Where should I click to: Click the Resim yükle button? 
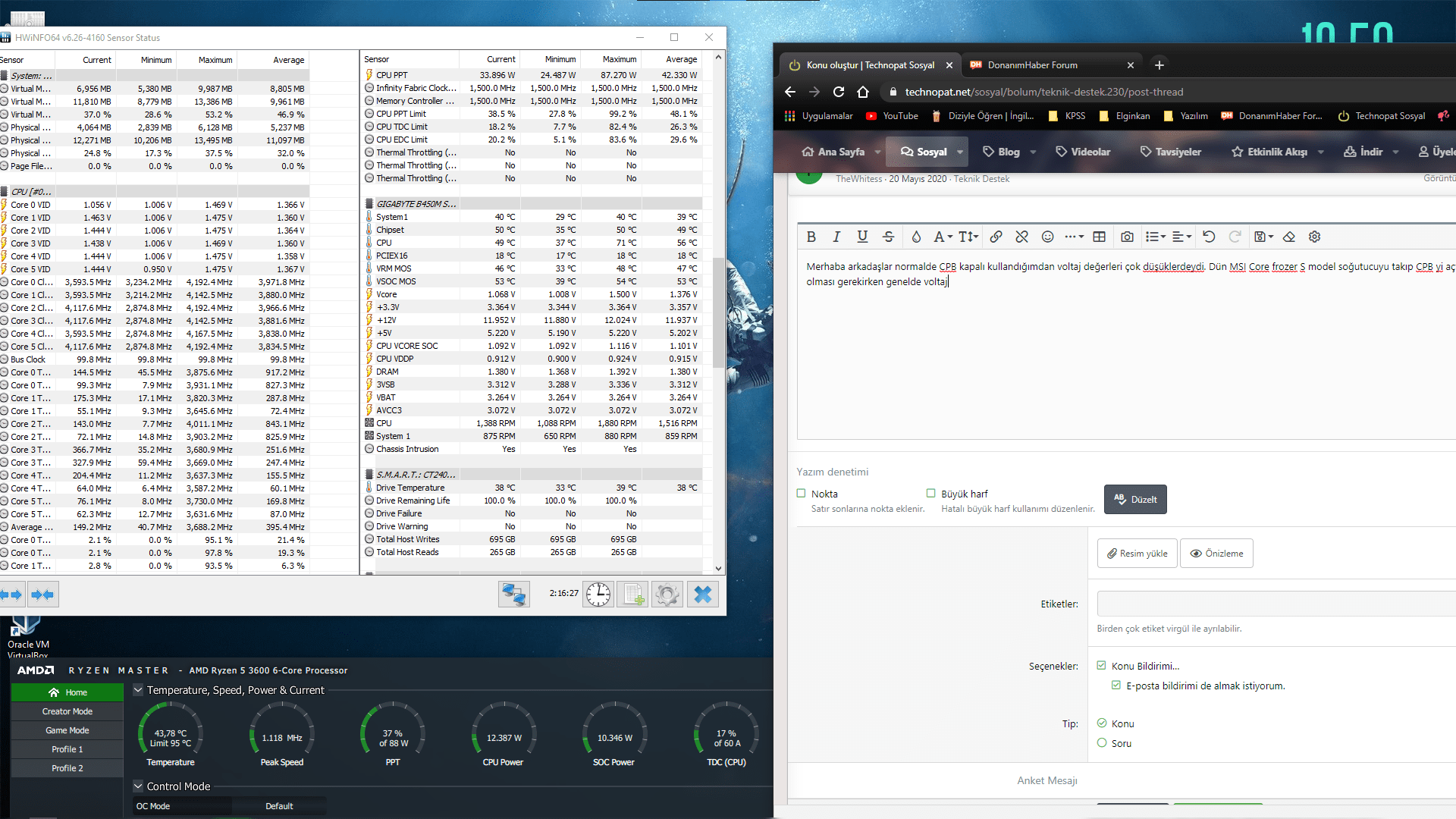coord(1137,554)
